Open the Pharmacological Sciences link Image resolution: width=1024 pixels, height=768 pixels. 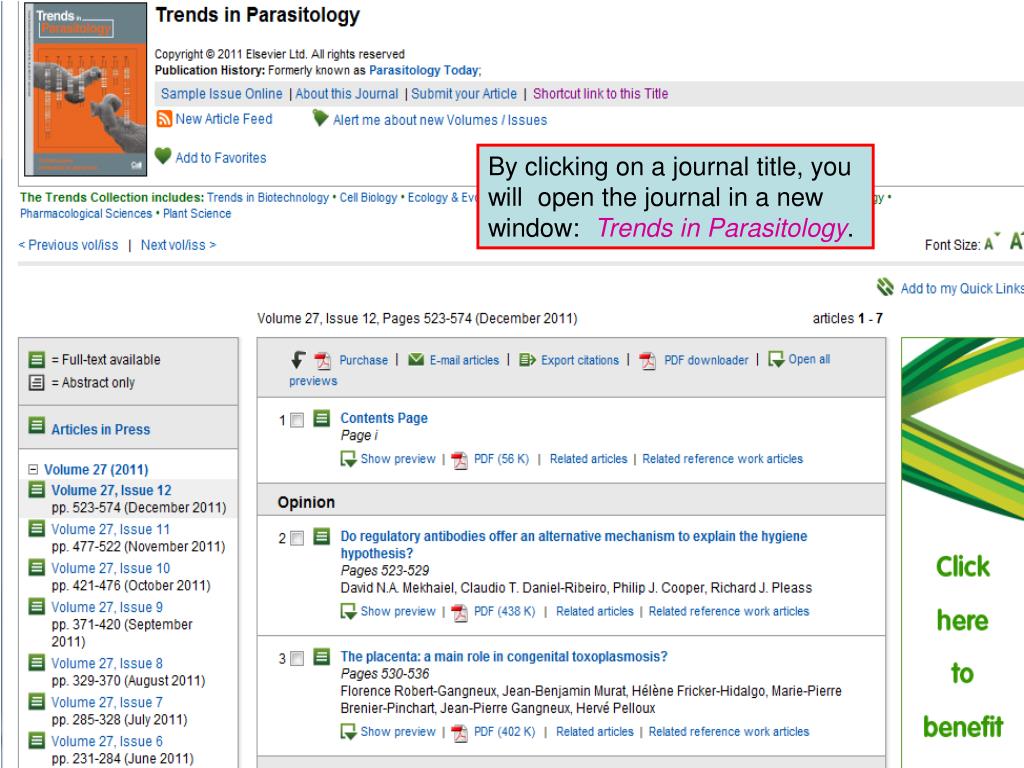[86, 214]
